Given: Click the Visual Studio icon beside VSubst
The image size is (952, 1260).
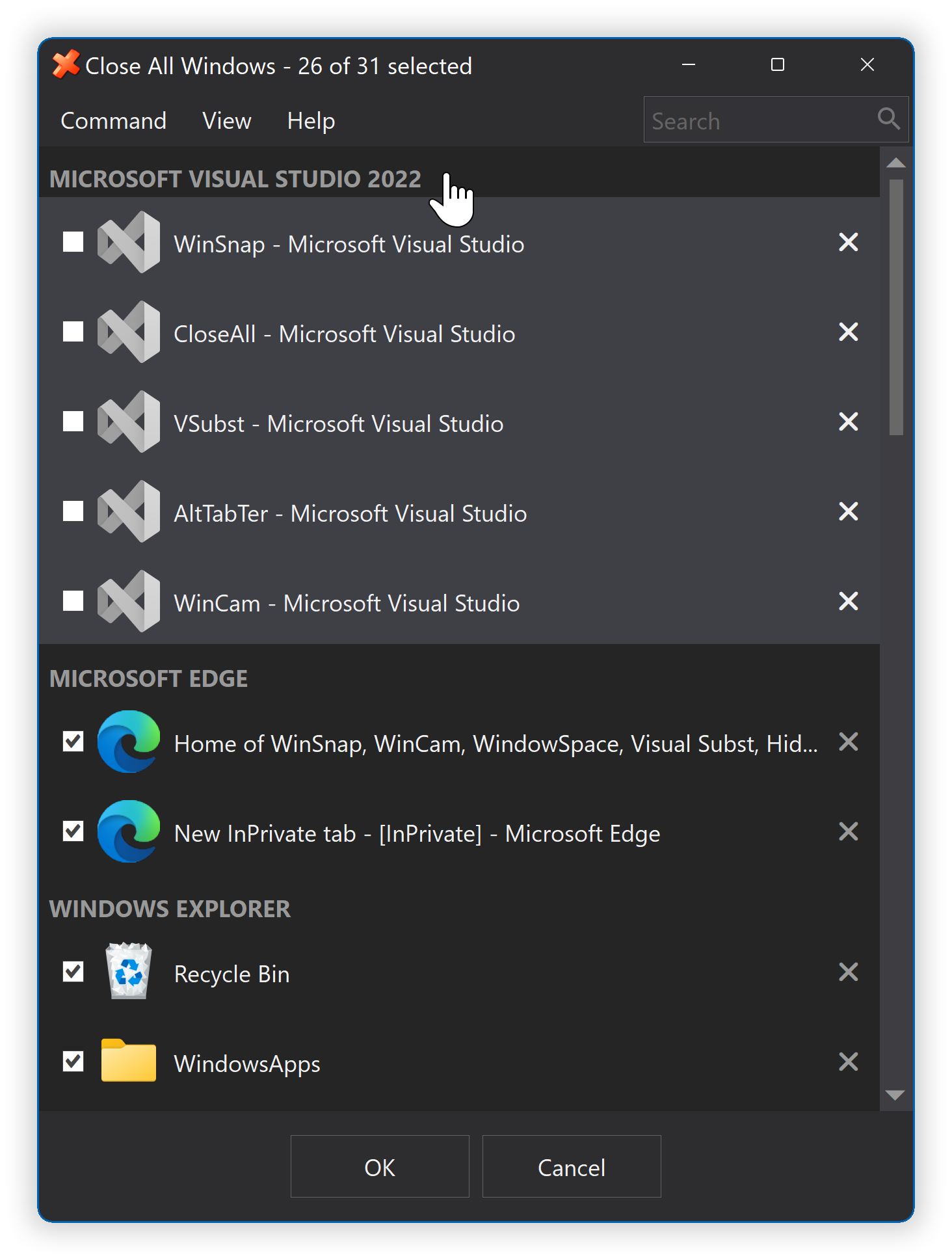Looking at the screenshot, I should (129, 422).
